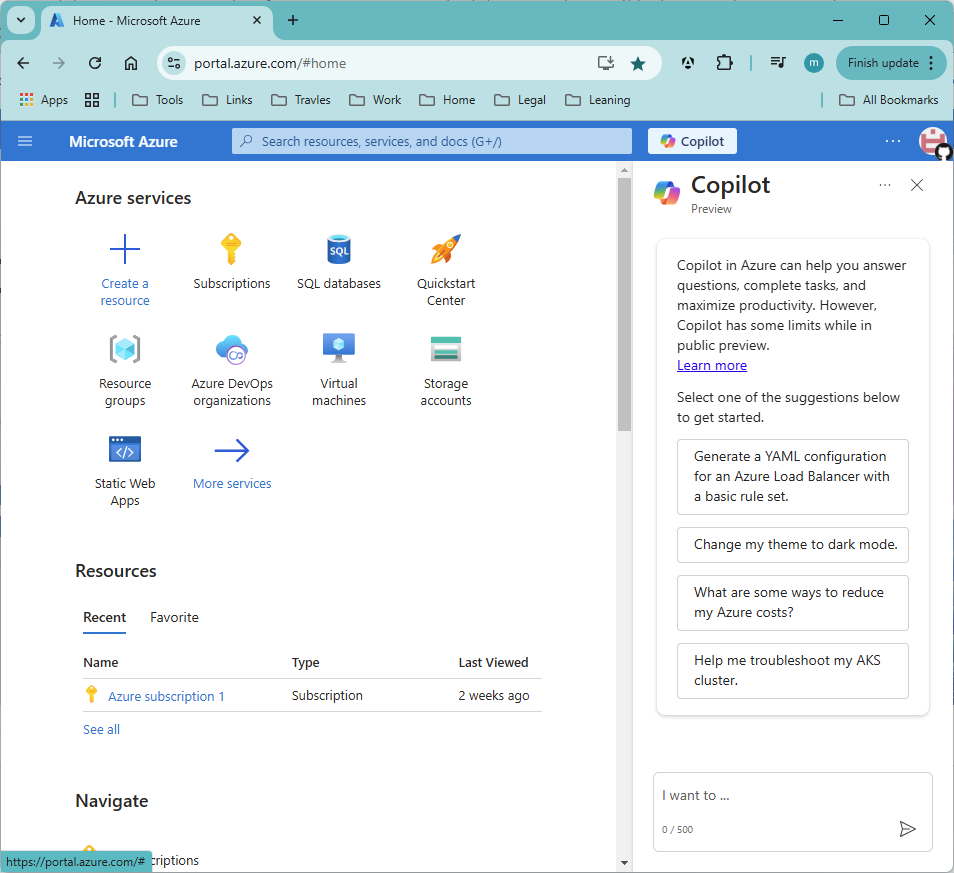Expand the tab search dropdown arrow
The width and height of the screenshot is (954, 873).
point(21,20)
